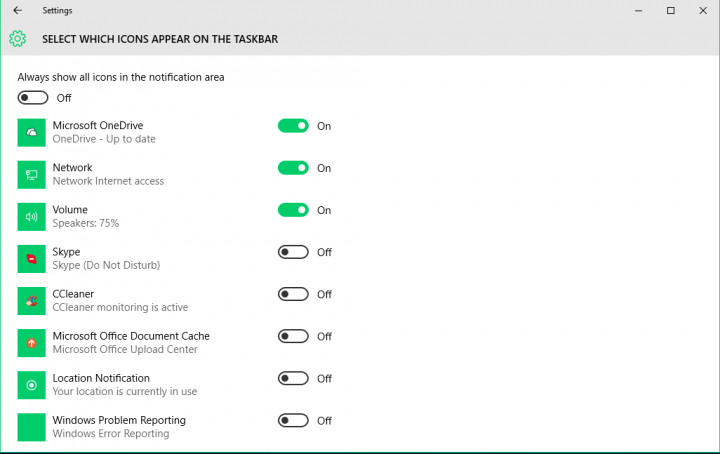The image size is (720, 454).
Task: Click the Volume speaker icon
Action: pyautogui.click(x=31, y=217)
